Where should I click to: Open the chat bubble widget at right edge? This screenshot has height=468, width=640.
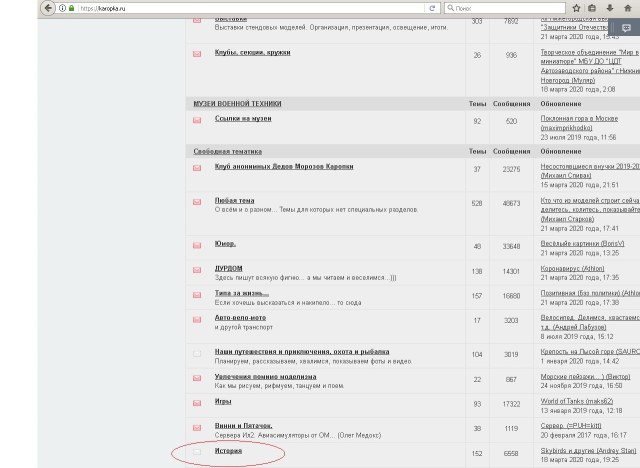coord(625,29)
